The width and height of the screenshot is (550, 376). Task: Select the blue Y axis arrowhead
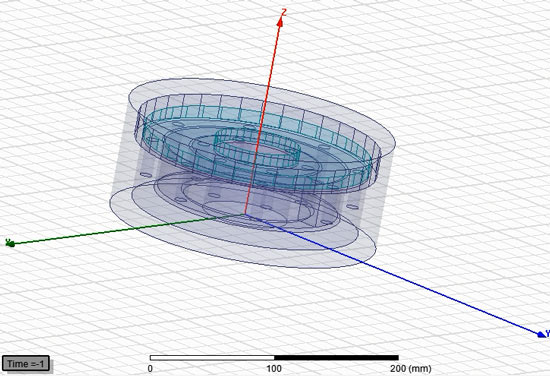pos(542,335)
